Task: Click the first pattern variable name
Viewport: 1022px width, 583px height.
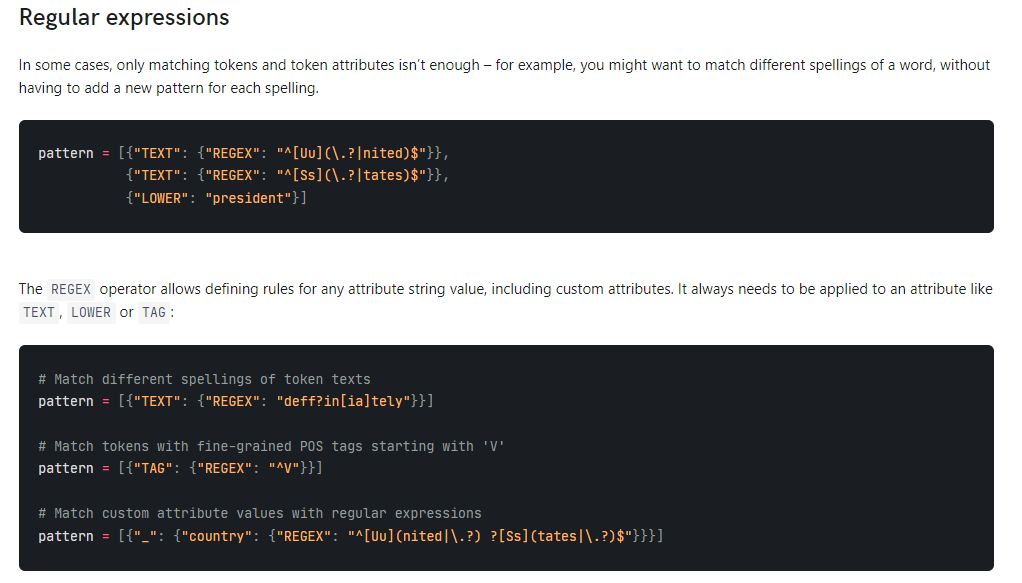Action: pos(65,152)
